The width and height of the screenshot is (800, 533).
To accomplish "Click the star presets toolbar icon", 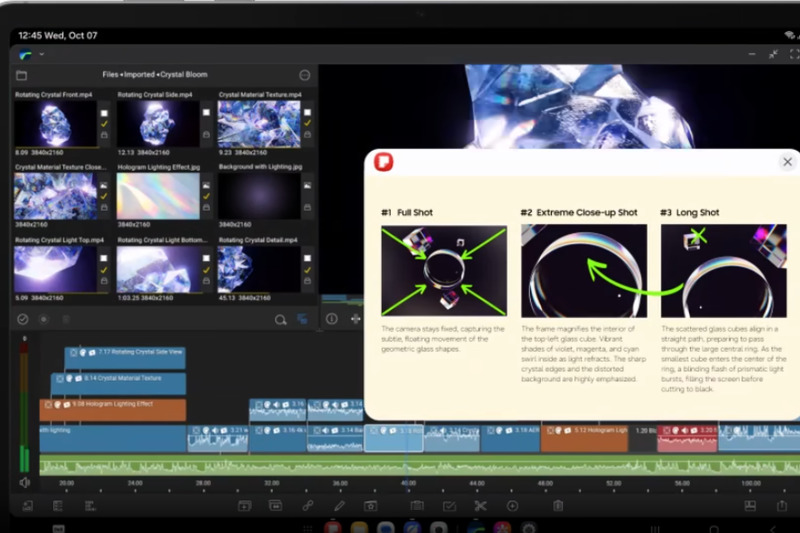I will pyautogui.click(x=370, y=505).
